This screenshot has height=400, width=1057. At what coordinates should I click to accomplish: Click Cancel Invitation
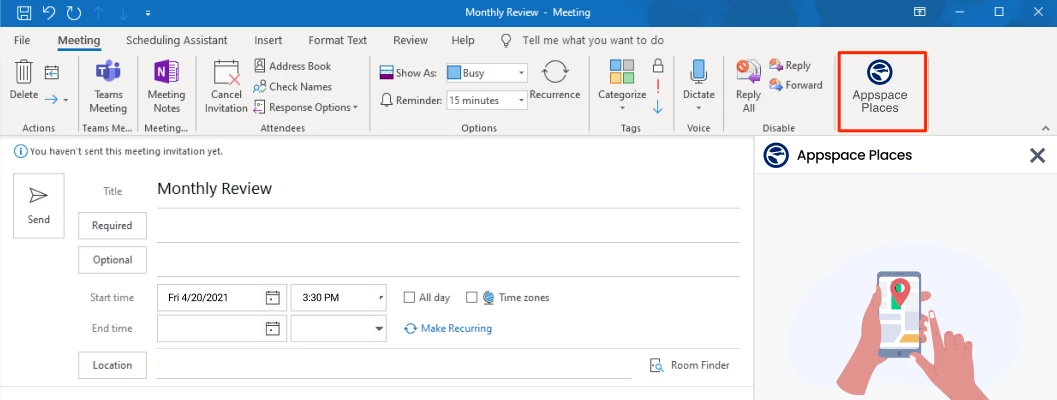[x=226, y=86]
